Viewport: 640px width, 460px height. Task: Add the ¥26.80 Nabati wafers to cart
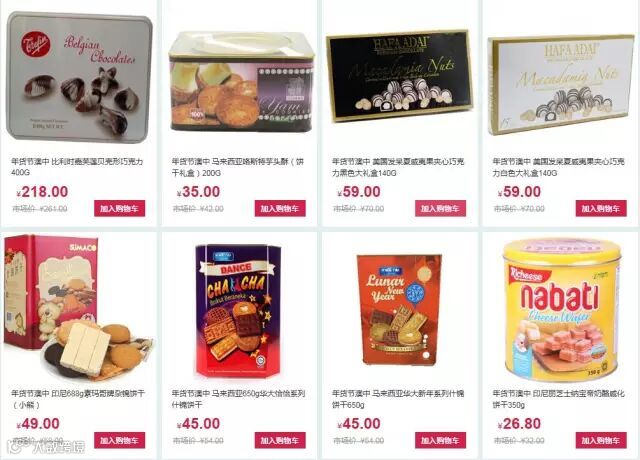(x=601, y=440)
